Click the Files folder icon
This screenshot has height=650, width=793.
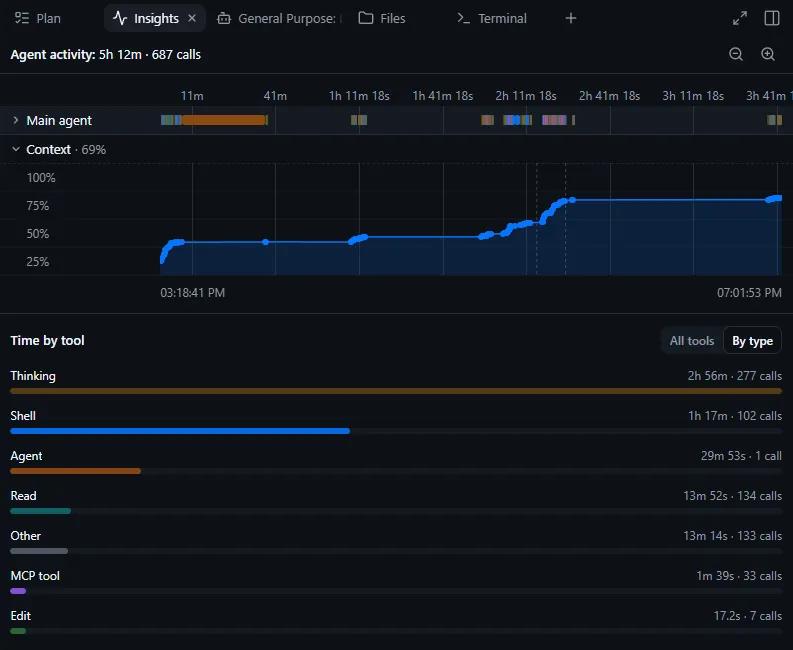click(366, 19)
